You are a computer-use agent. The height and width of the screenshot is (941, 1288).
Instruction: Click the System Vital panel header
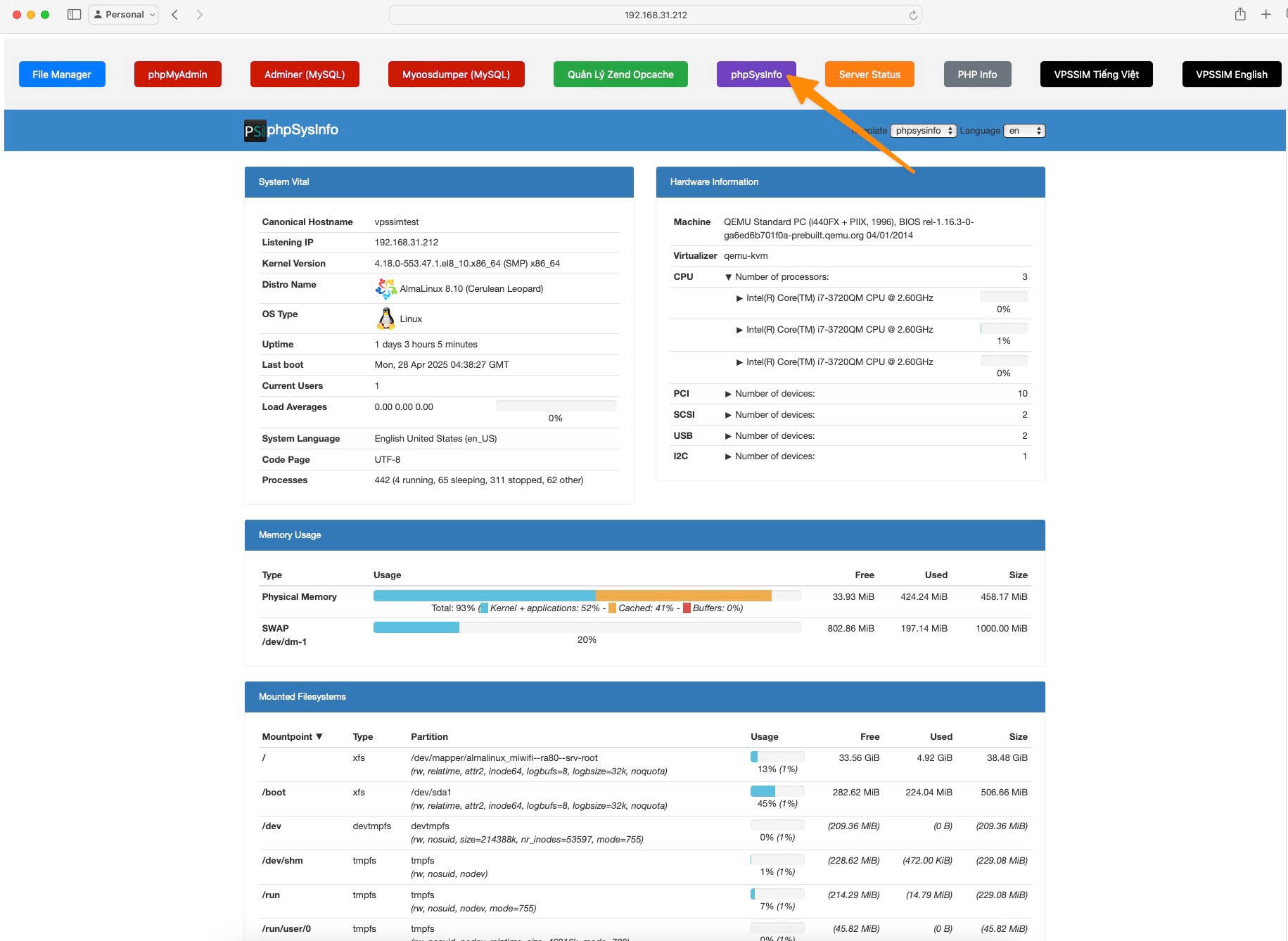(439, 182)
